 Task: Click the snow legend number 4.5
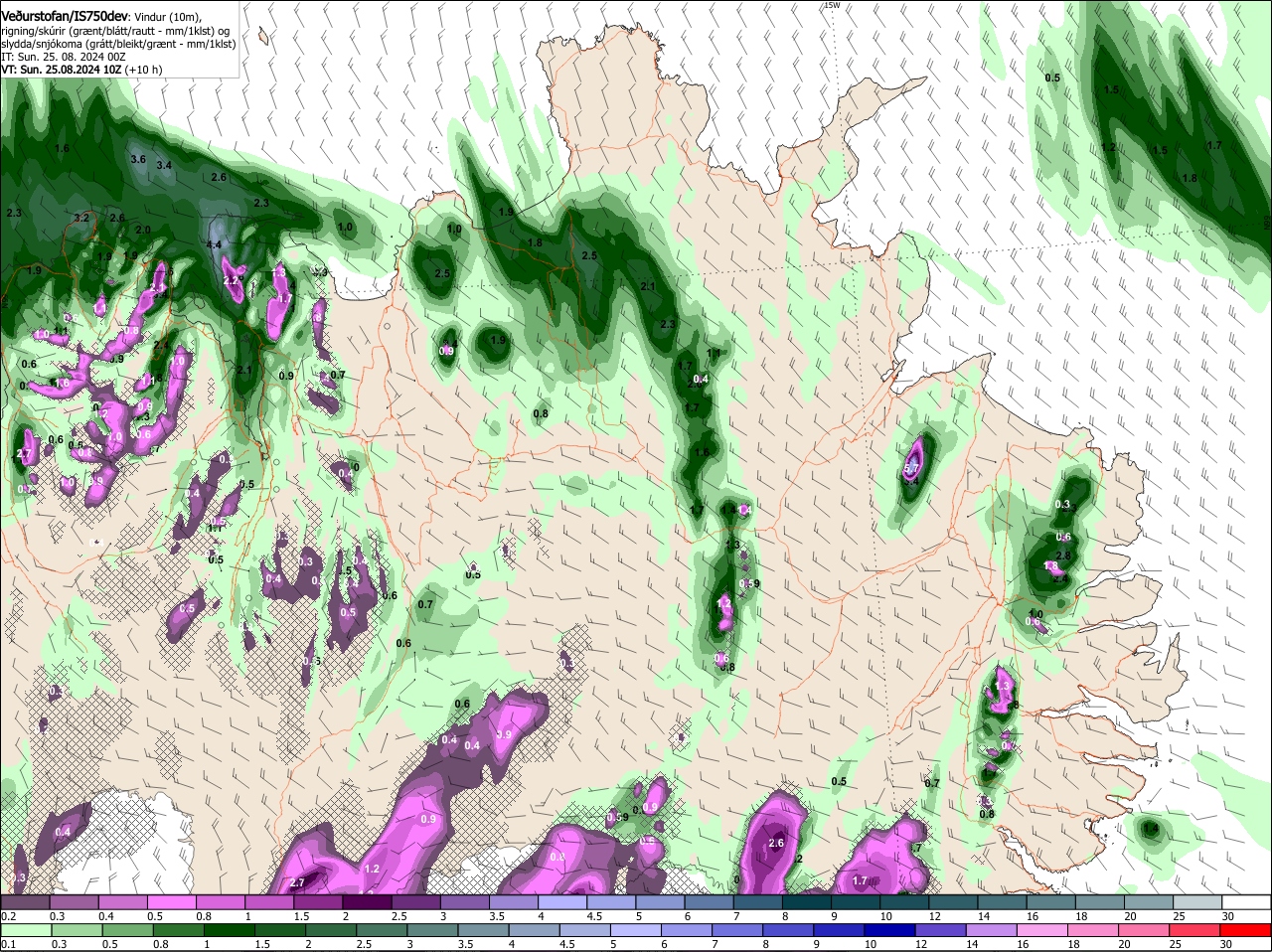tap(595, 916)
